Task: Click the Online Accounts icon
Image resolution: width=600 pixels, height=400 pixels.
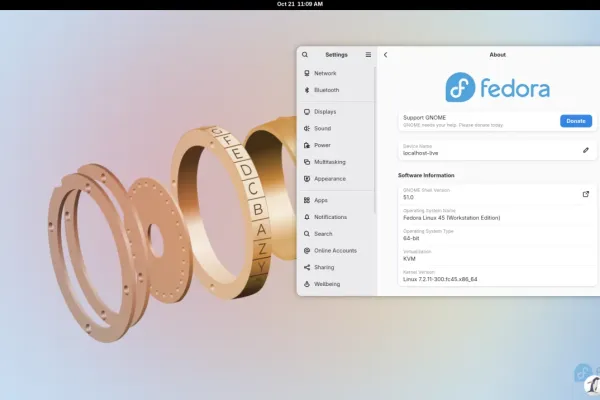Action: [x=307, y=251]
